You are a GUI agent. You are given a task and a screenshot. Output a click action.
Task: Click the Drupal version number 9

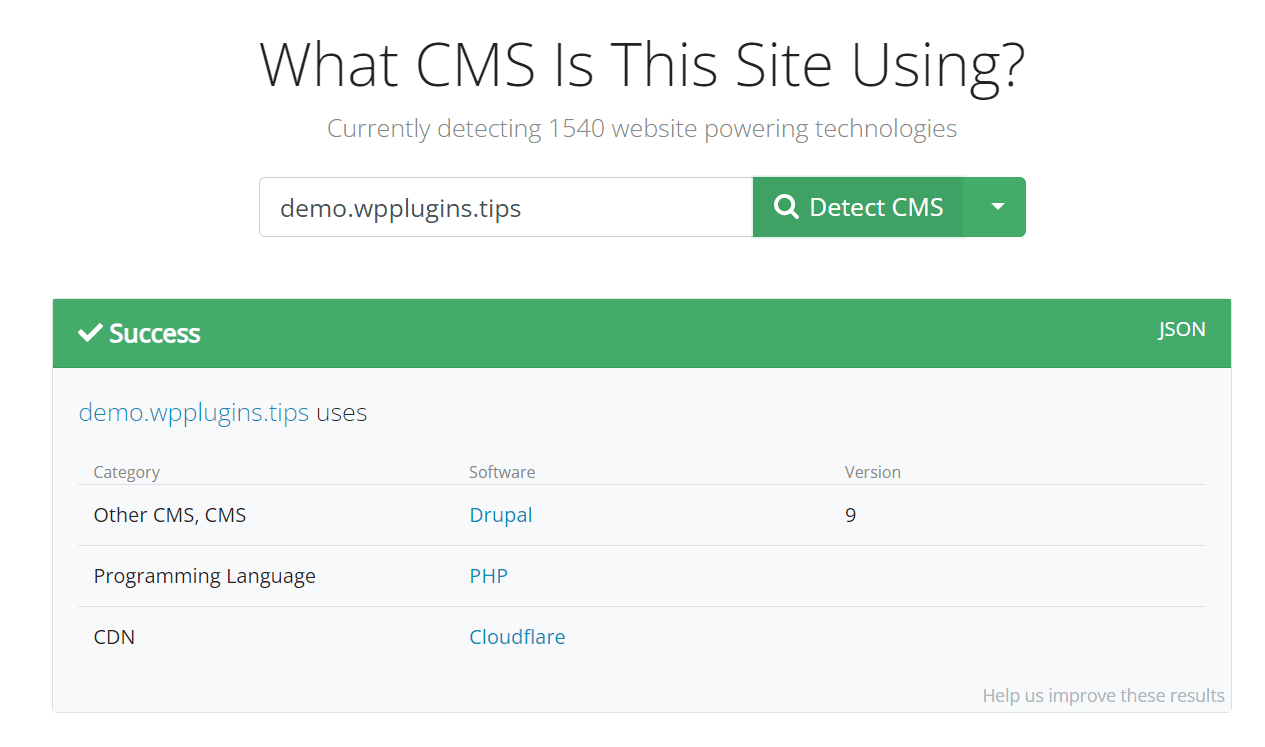850,515
